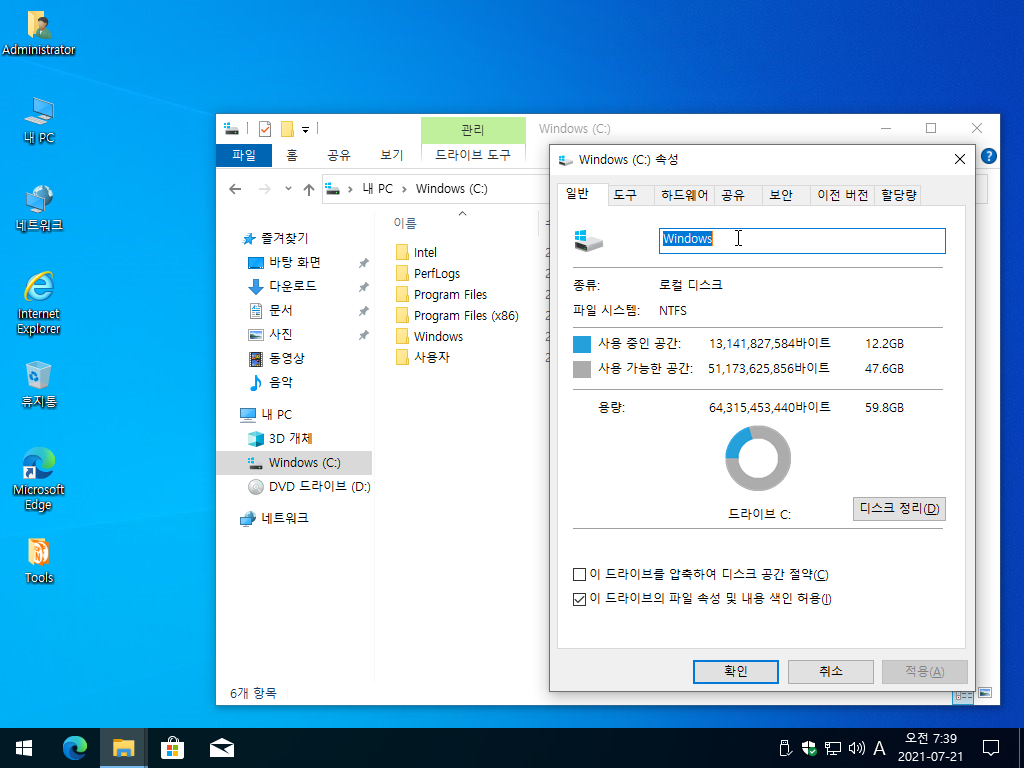Click the Explorer back arrow

point(235,189)
